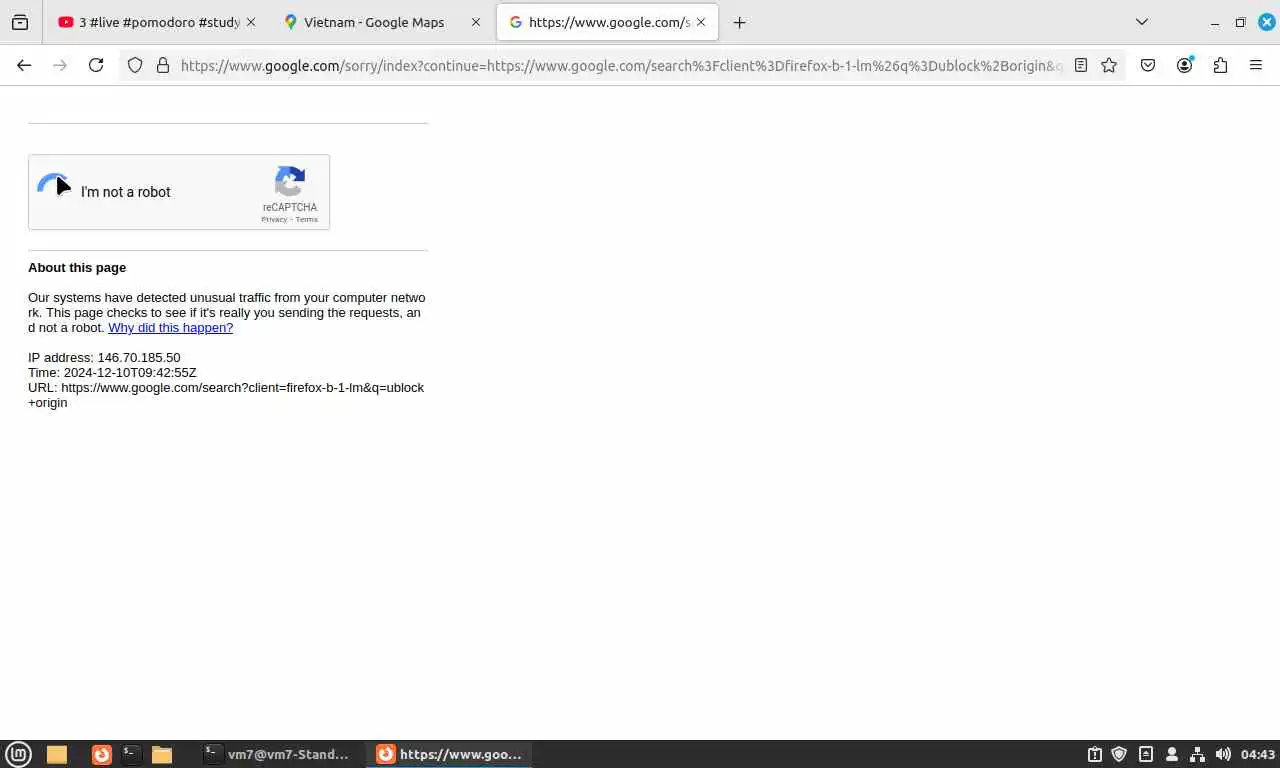Open the calendar from the 04:43 clock
This screenshot has height=768, width=1280.
pyautogui.click(x=1258, y=754)
